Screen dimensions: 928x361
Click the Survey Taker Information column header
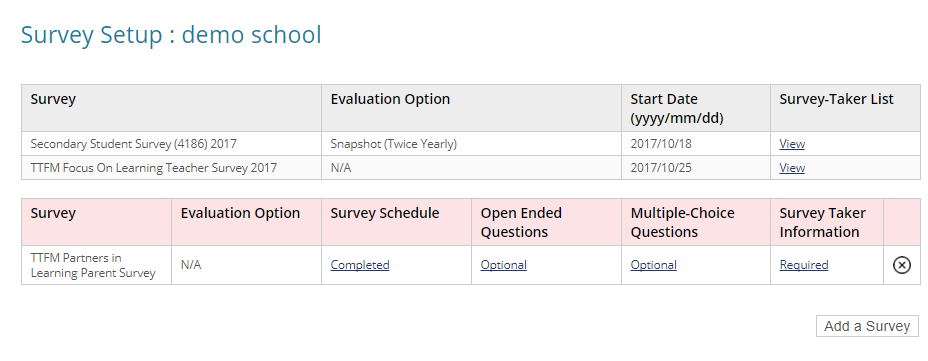pyautogui.click(x=827, y=222)
